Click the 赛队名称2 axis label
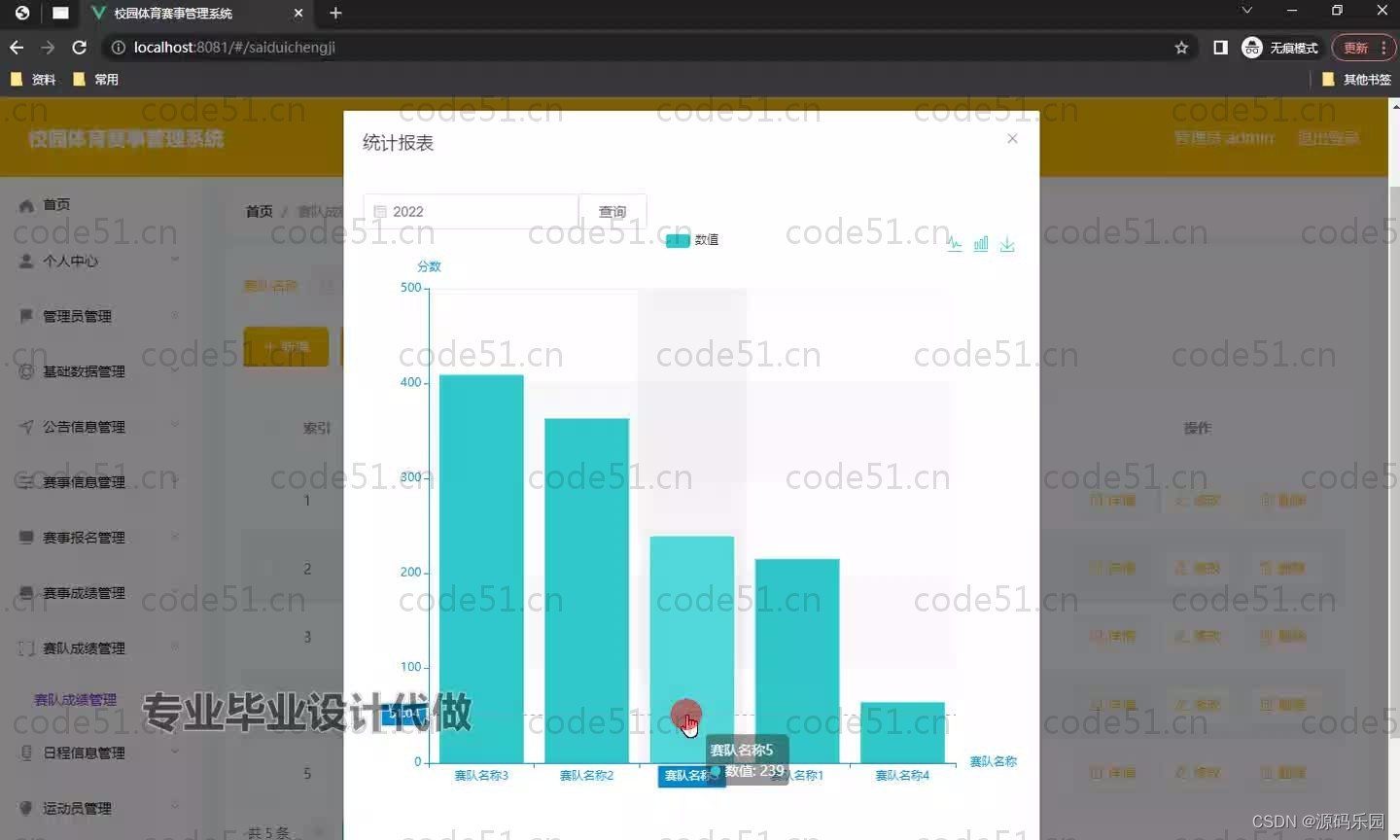The image size is (1400, 840). tap(586, 776)
